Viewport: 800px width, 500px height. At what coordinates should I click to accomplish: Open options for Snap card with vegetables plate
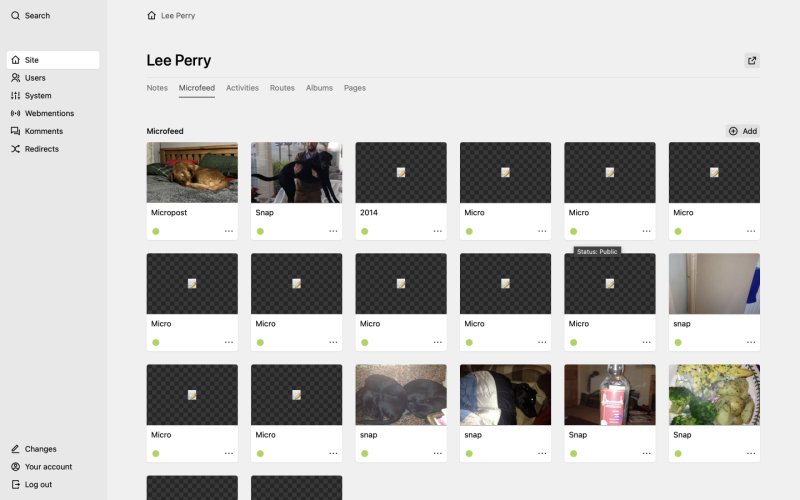tap(751, 454)
